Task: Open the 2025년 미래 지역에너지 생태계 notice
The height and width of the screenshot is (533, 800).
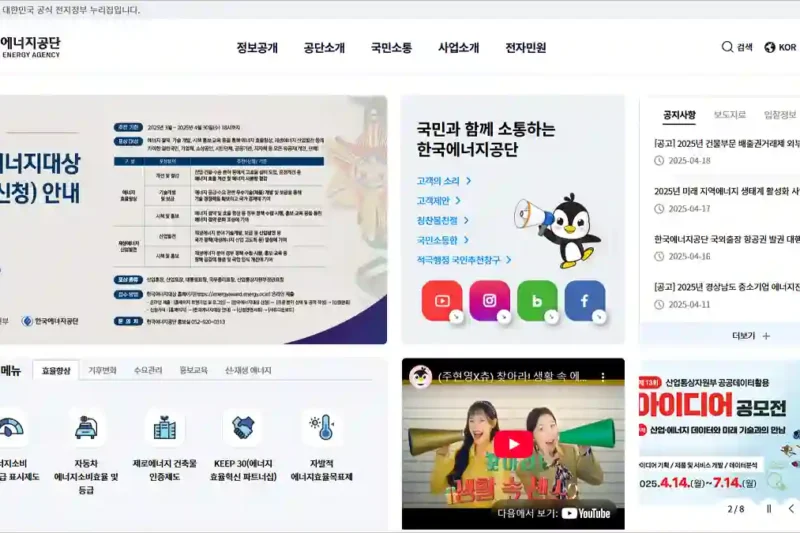Action: [727, 191]
